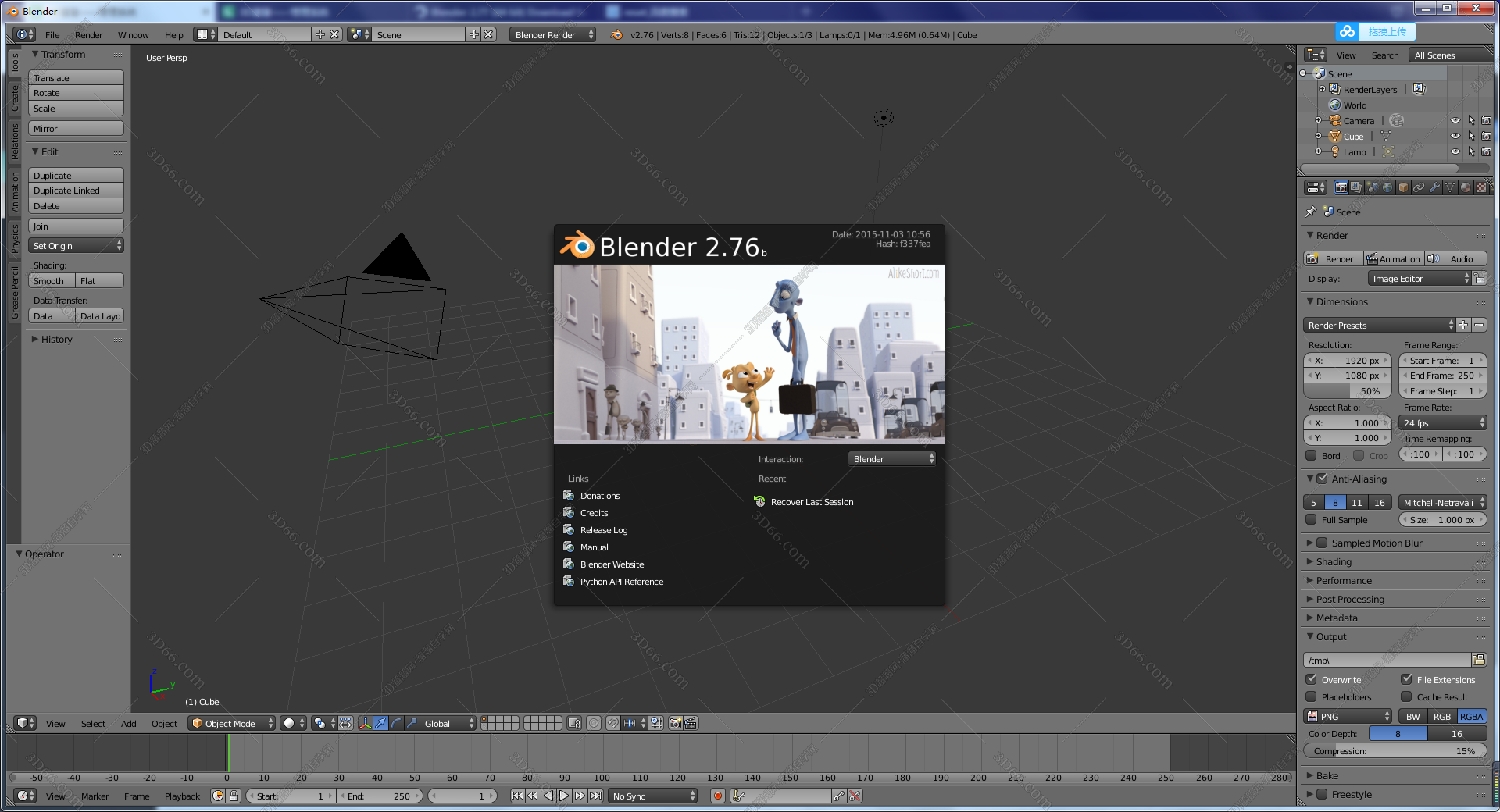Open the Material properties tab (sphere icon)

[1465, 187]
